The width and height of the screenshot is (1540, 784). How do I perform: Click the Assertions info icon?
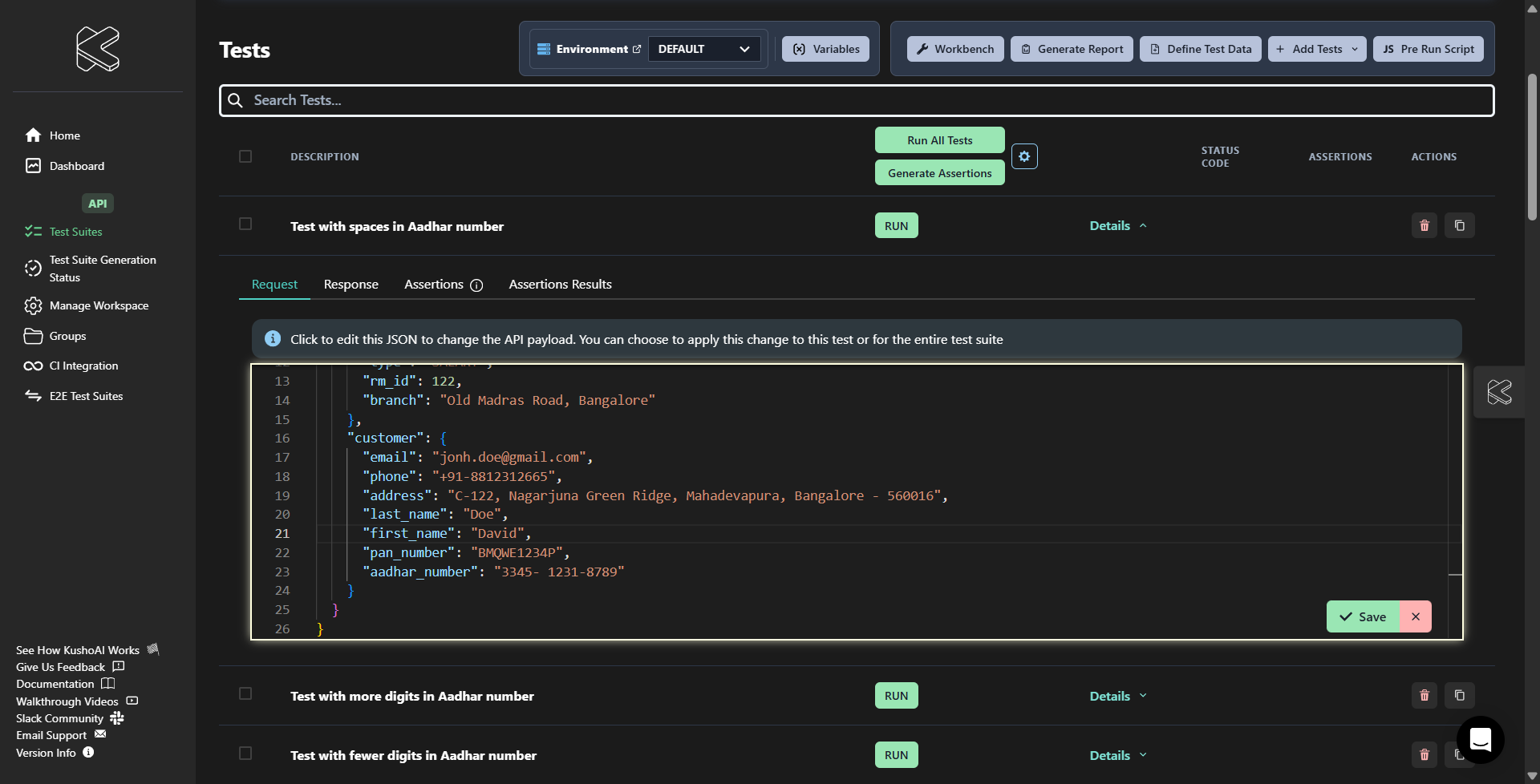pos(476,285)
